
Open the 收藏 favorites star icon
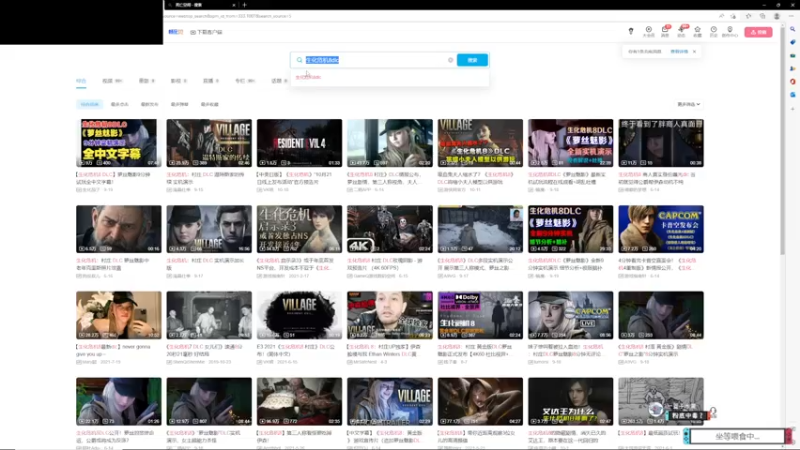(x=697, y=31)
